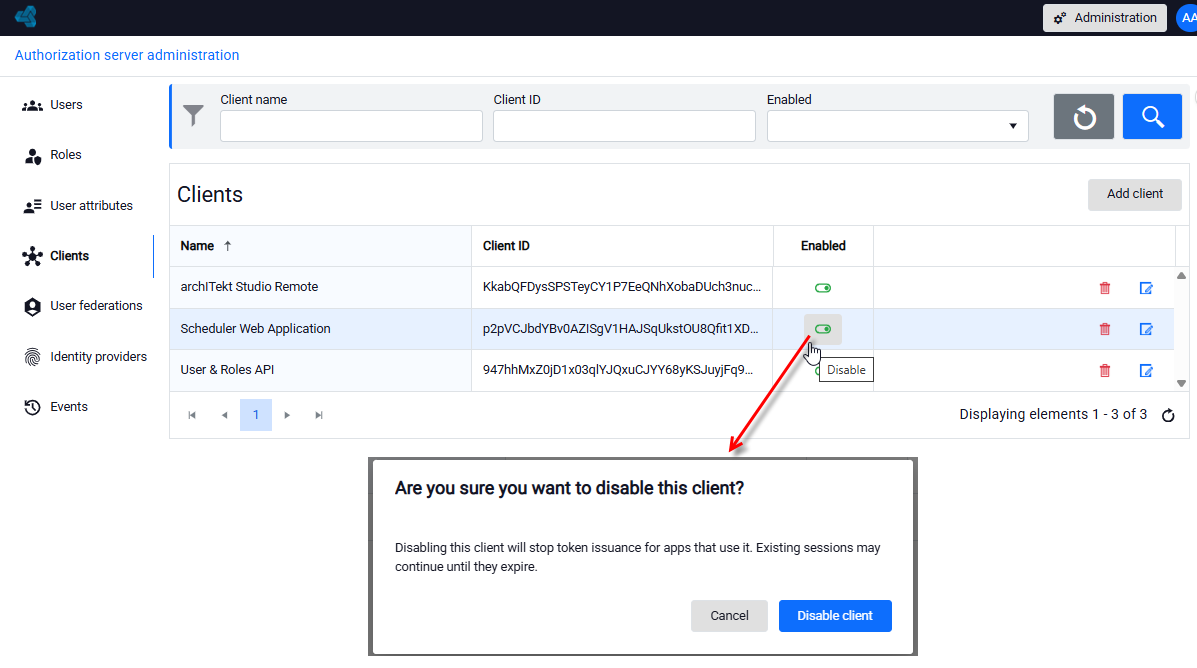Image resolution: width=1197 pixels, height=668 pixels.
Task: Click table scrollbar up arrow
Action: pos(1181,276)
